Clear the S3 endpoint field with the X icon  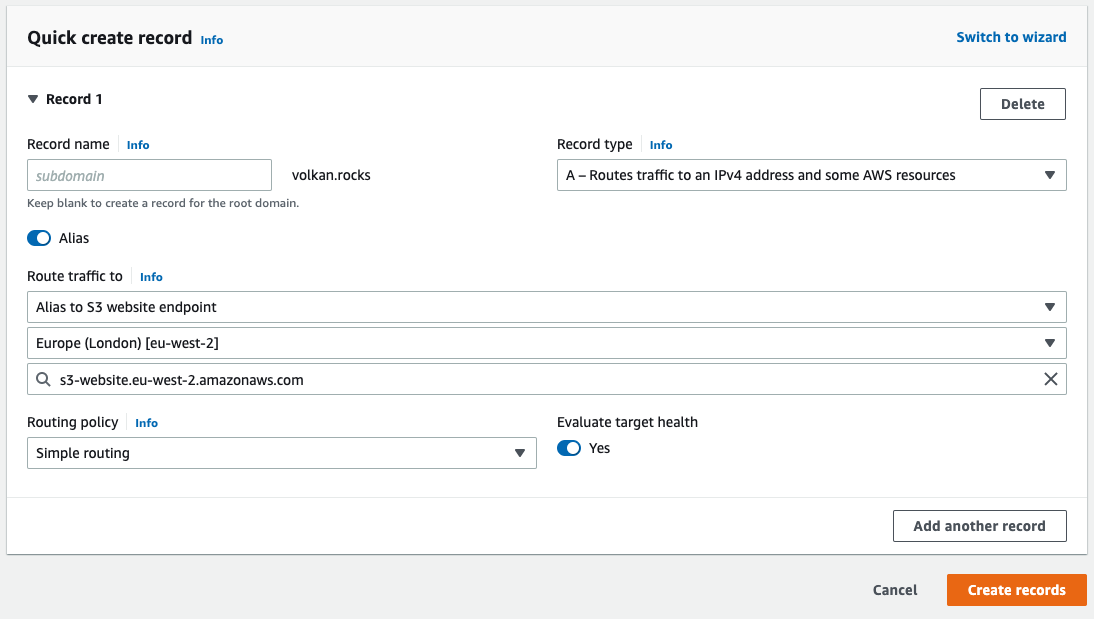(1051, 379)
